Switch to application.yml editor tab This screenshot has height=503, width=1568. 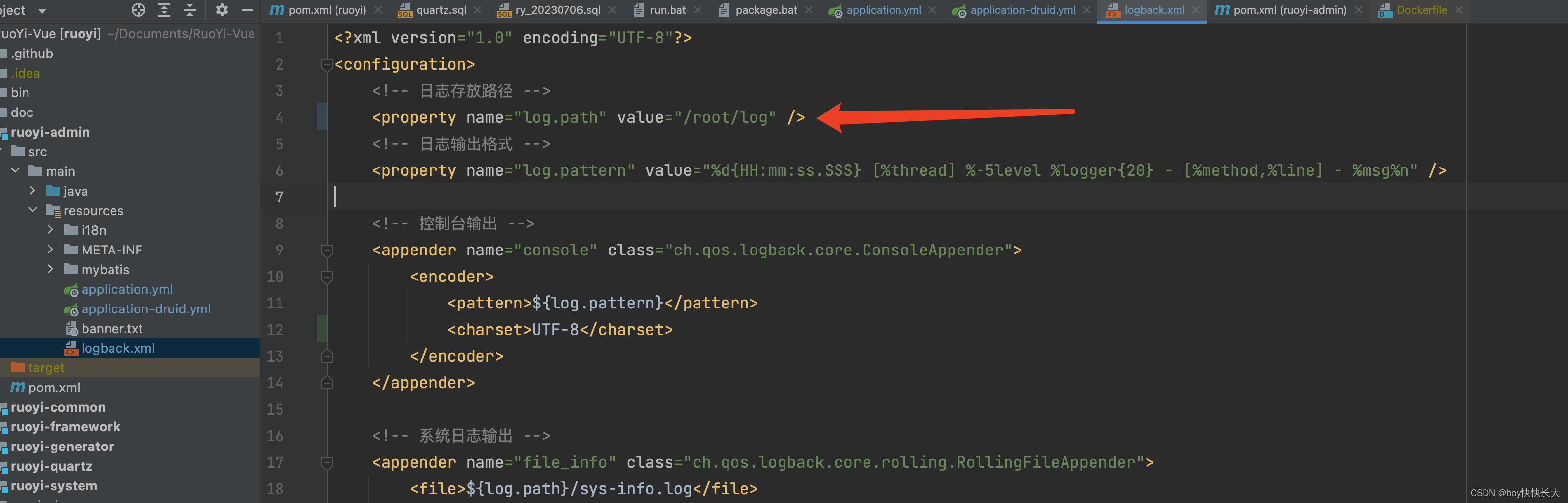pyautogui.click(x=883, y=10)
